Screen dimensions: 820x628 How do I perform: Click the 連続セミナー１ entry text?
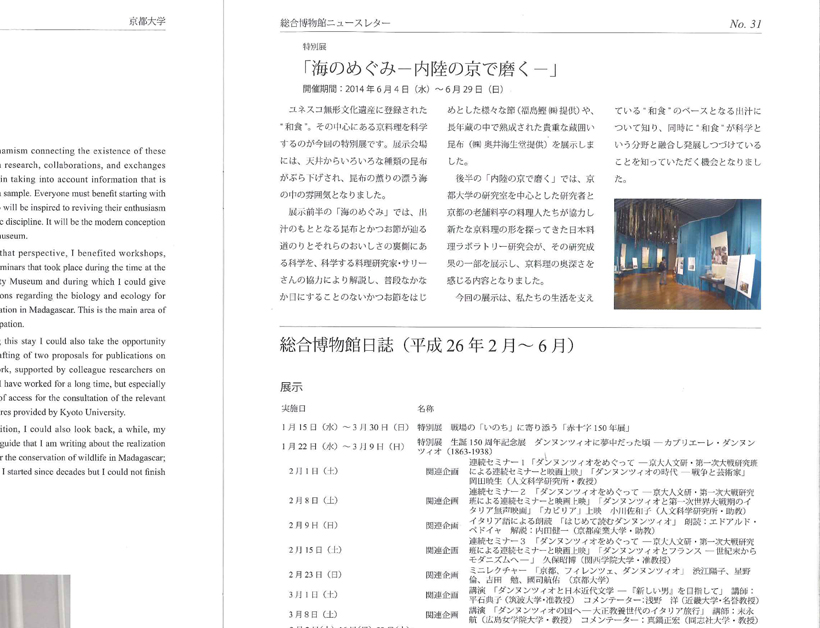[x=613, y=471]
